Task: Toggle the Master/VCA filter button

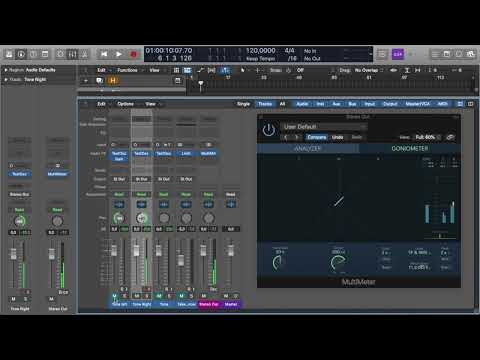Action: [x=417, y=104]
